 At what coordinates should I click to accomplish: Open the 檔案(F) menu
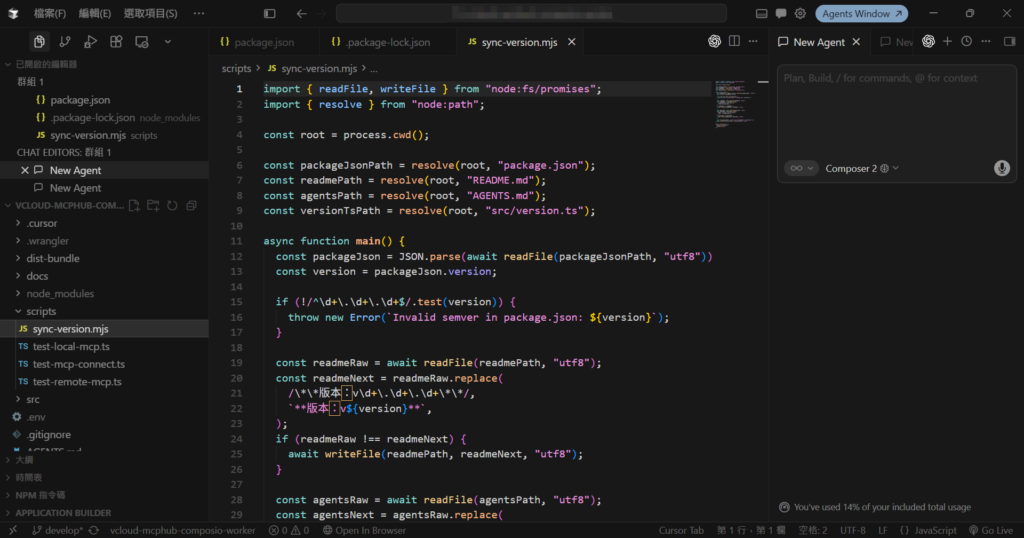point(50,13)
